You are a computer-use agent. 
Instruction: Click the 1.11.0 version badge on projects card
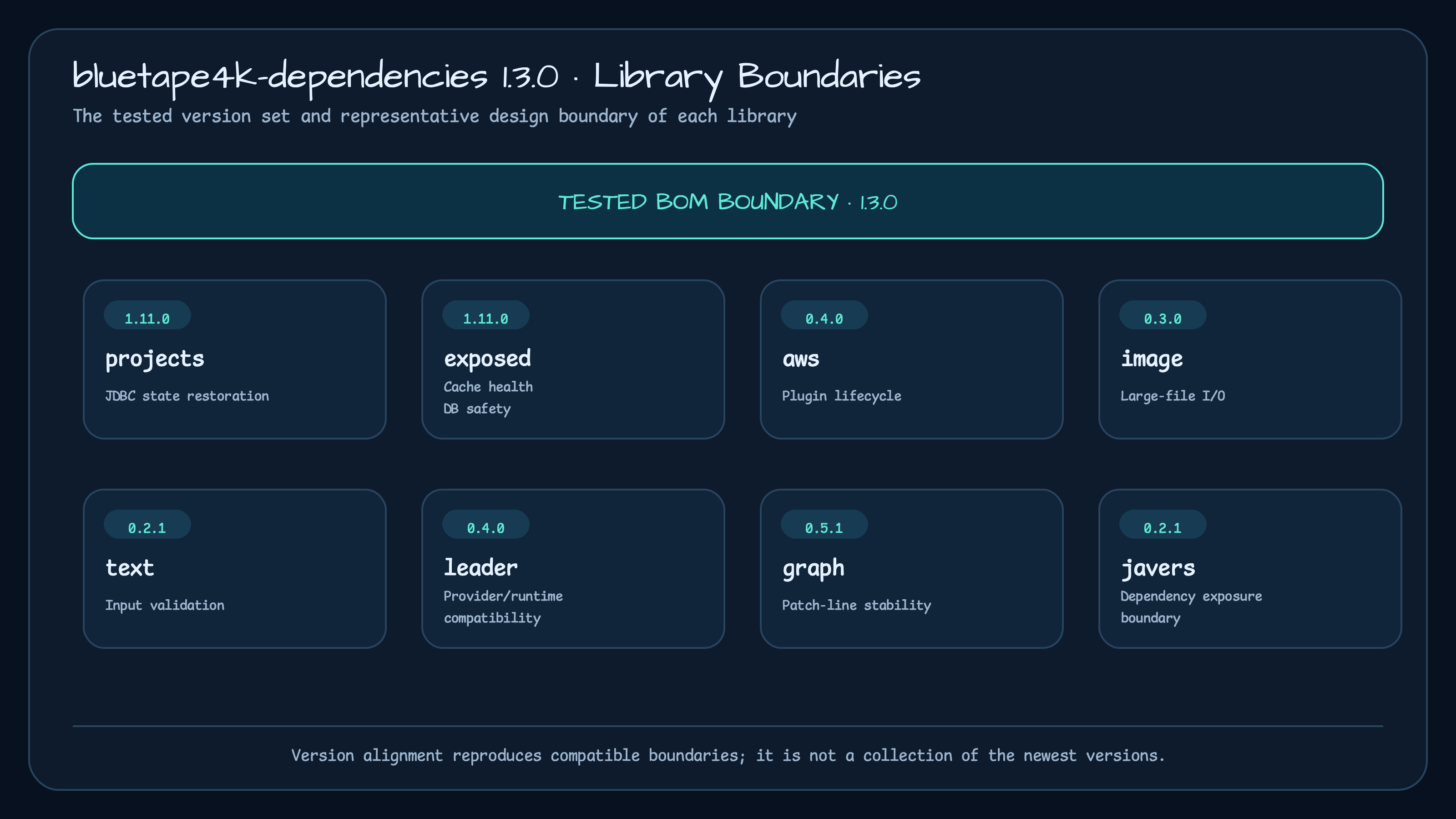pyautogui.click(x=147, y=315)
